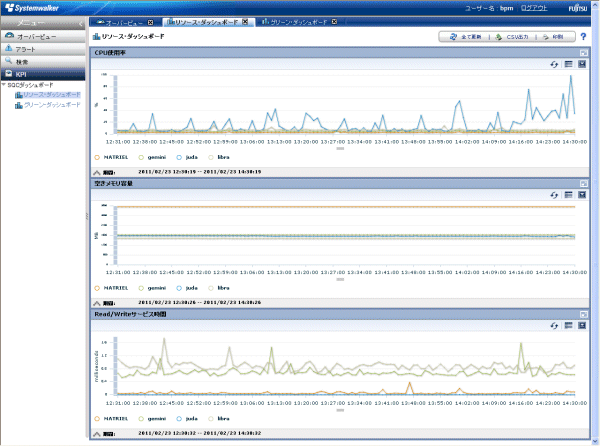Open table view for CPU使用率 chart
The height and width of the screenshot is (446, 600).
point(568,64)
